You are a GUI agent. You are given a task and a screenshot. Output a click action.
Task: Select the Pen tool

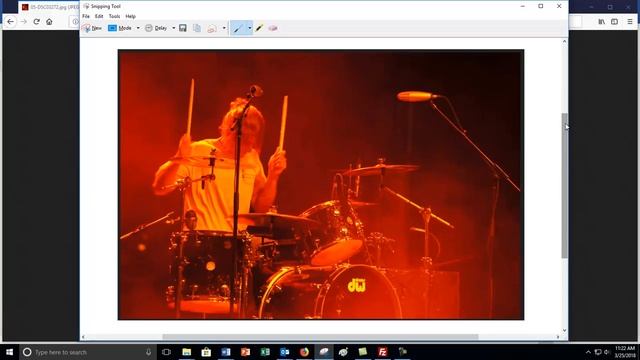click(238, 28)
